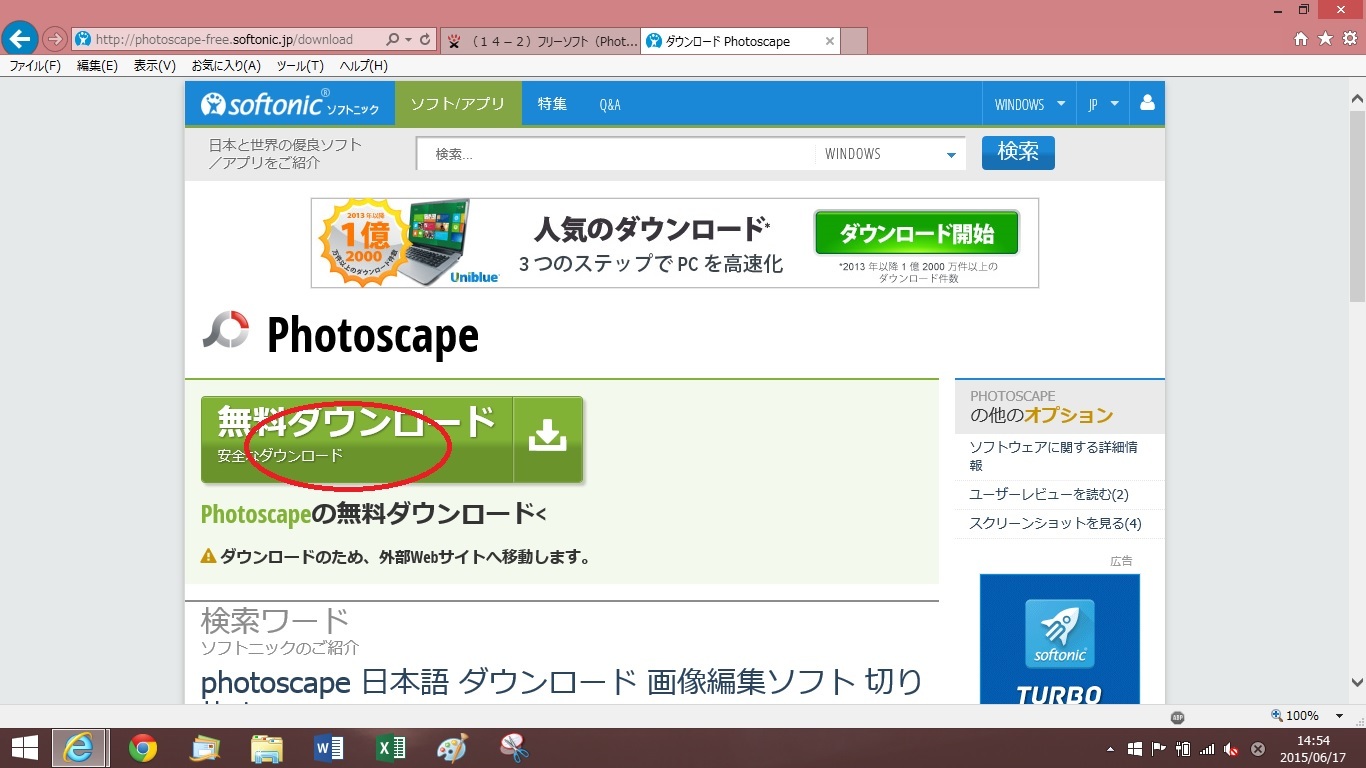The image size is (1366, 768).
Task: Click the softonic logo
Action: 290,104
